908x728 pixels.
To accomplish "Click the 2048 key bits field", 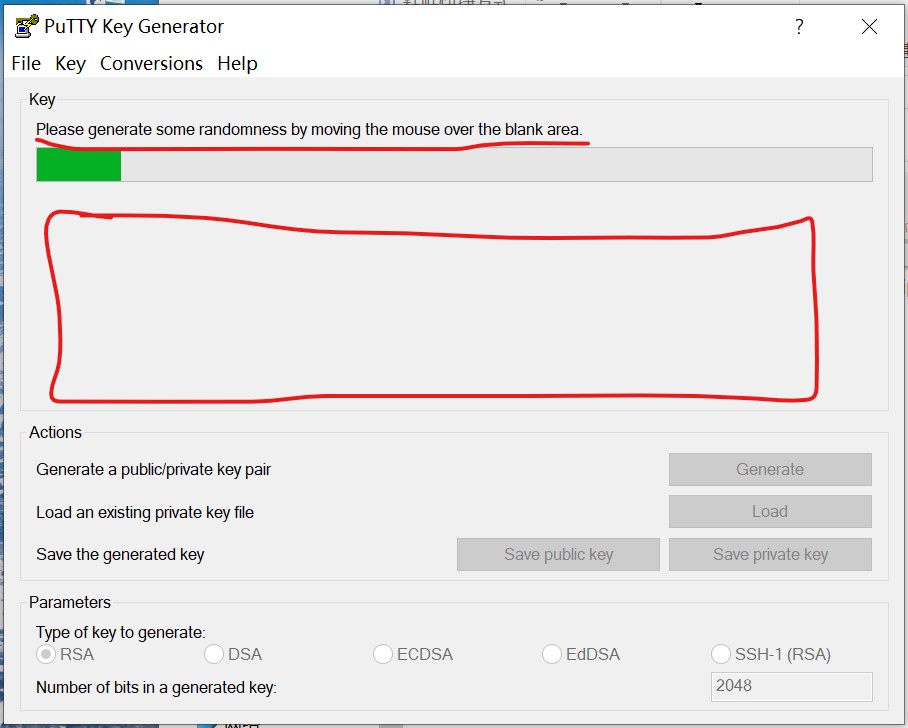I will pos(792,686).
